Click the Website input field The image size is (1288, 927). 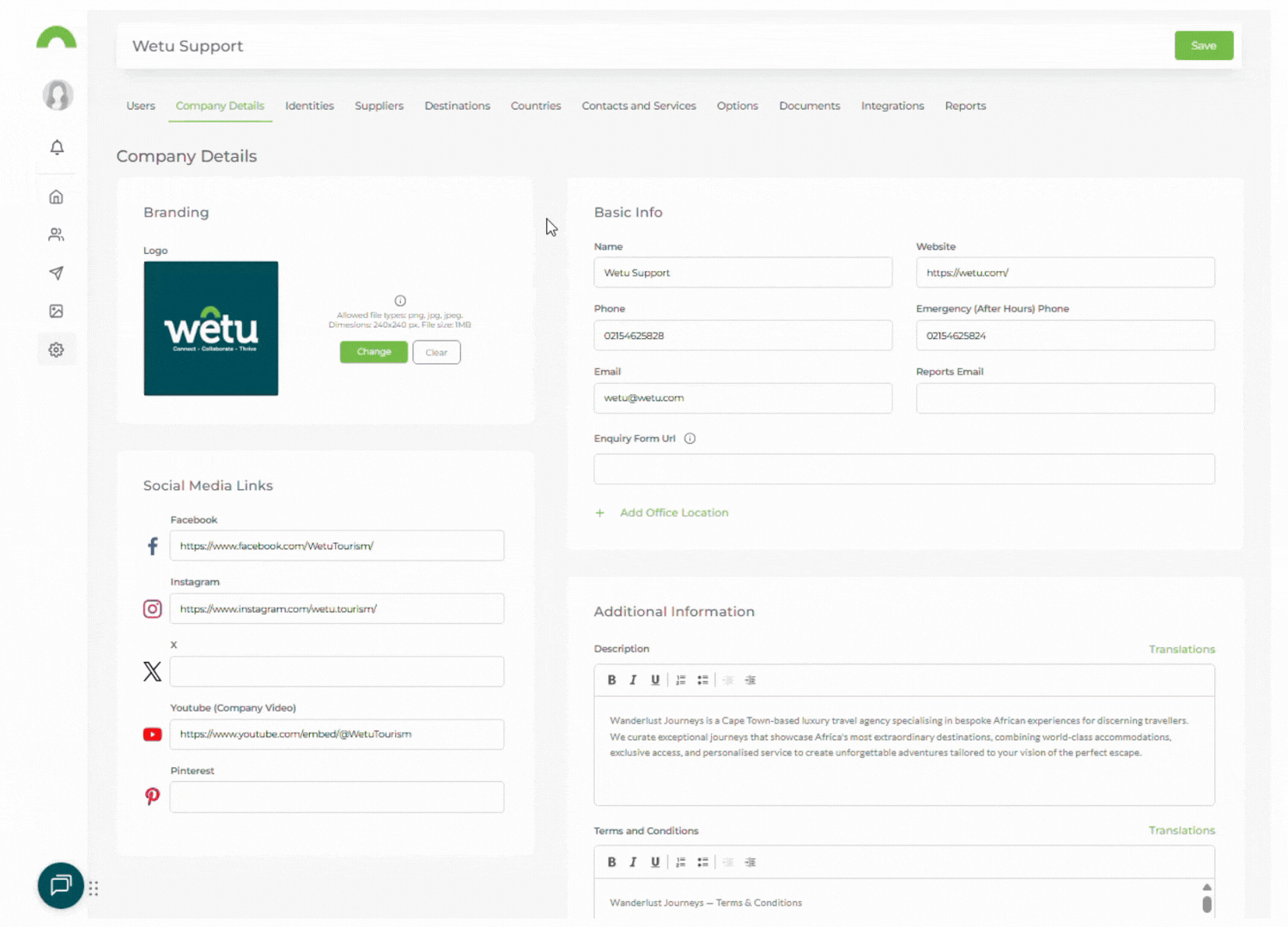pyautogui.click(x=1066, y=272)
